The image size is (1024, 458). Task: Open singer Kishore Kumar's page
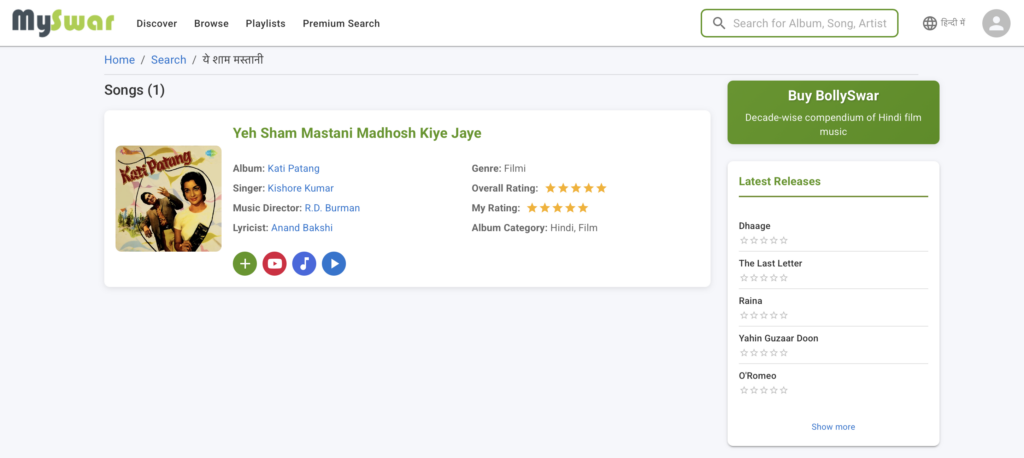(301, 188)
